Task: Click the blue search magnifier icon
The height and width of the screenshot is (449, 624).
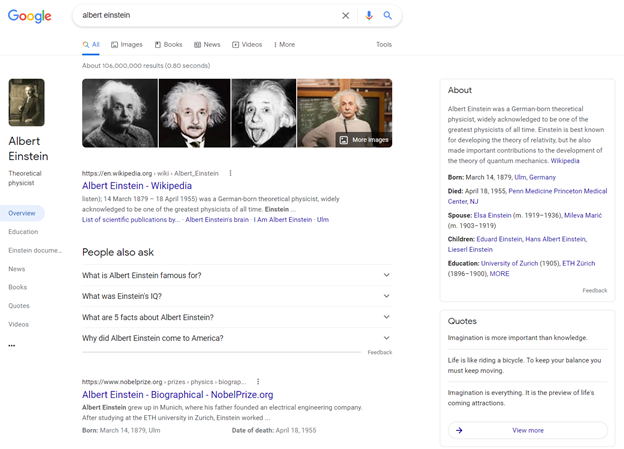Action: click(387, 16)
